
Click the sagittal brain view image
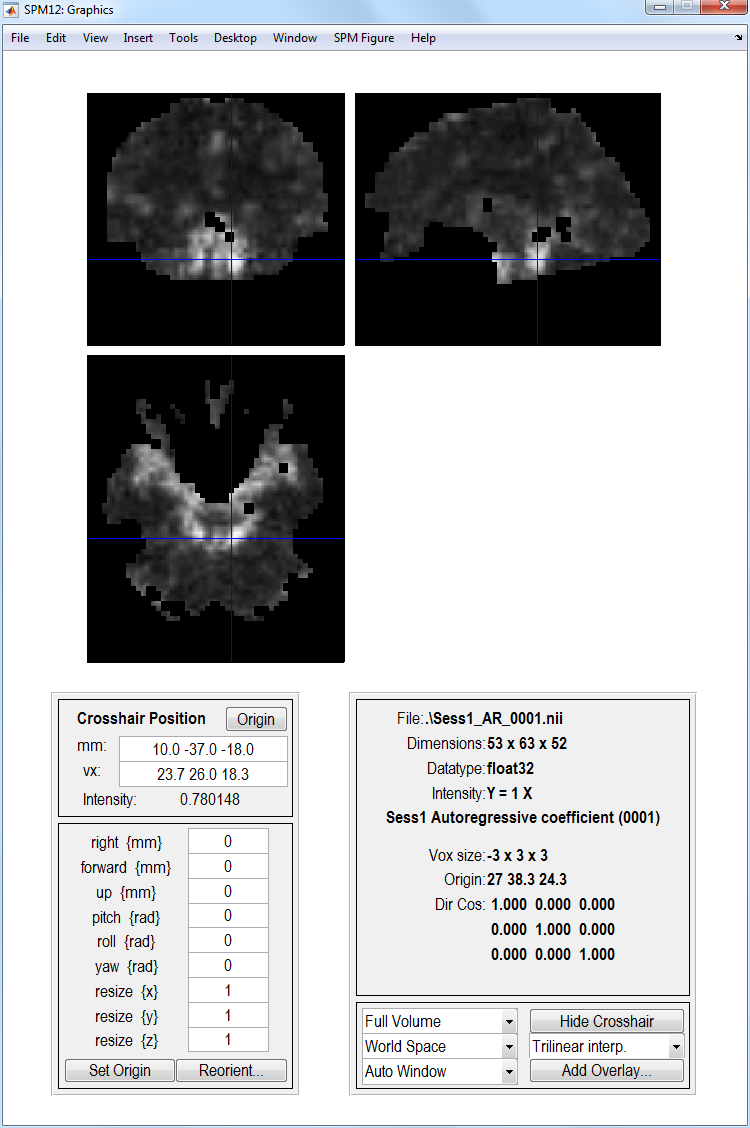coord(508,220)
